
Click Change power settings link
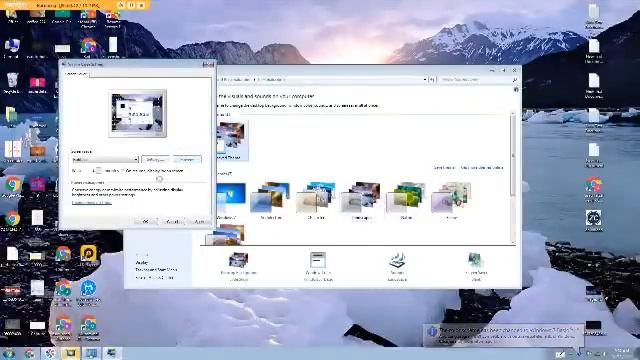[92, 202]
